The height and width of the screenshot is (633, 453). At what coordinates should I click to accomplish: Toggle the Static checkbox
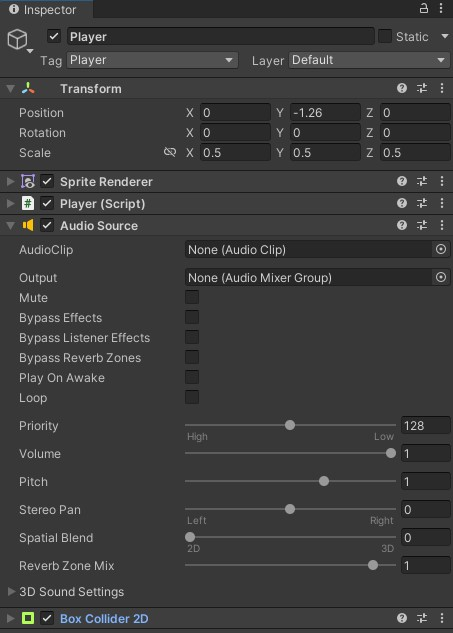(385, 36)
